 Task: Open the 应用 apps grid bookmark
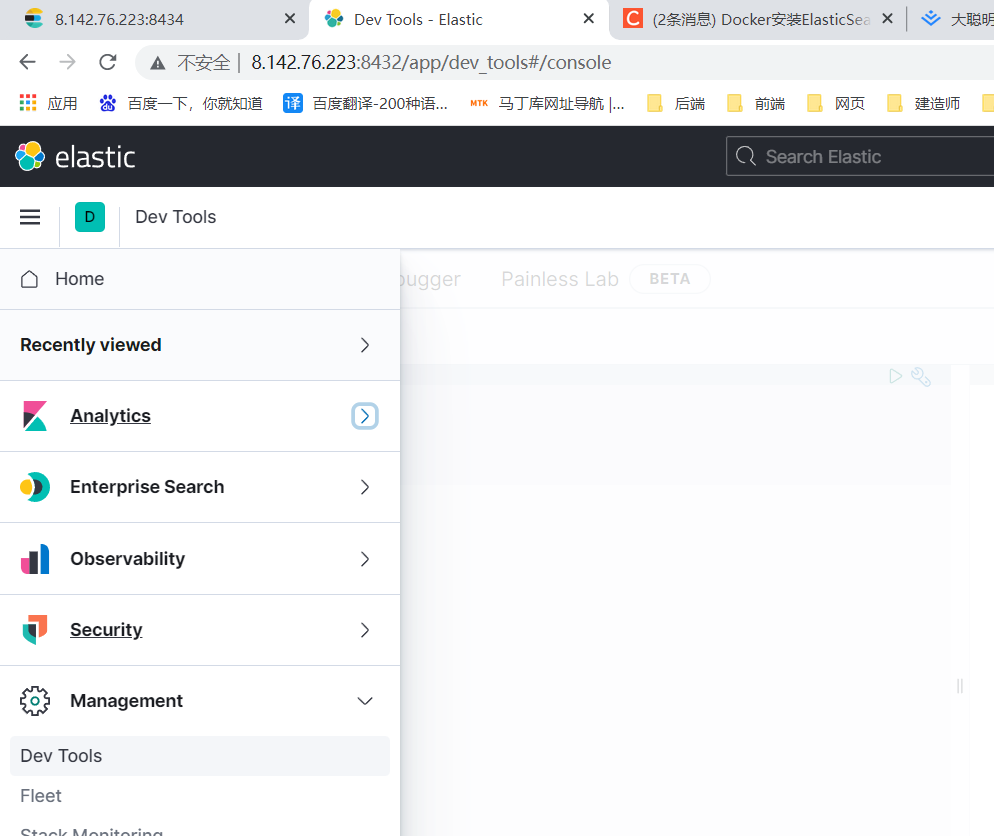(x=48, y=103)
